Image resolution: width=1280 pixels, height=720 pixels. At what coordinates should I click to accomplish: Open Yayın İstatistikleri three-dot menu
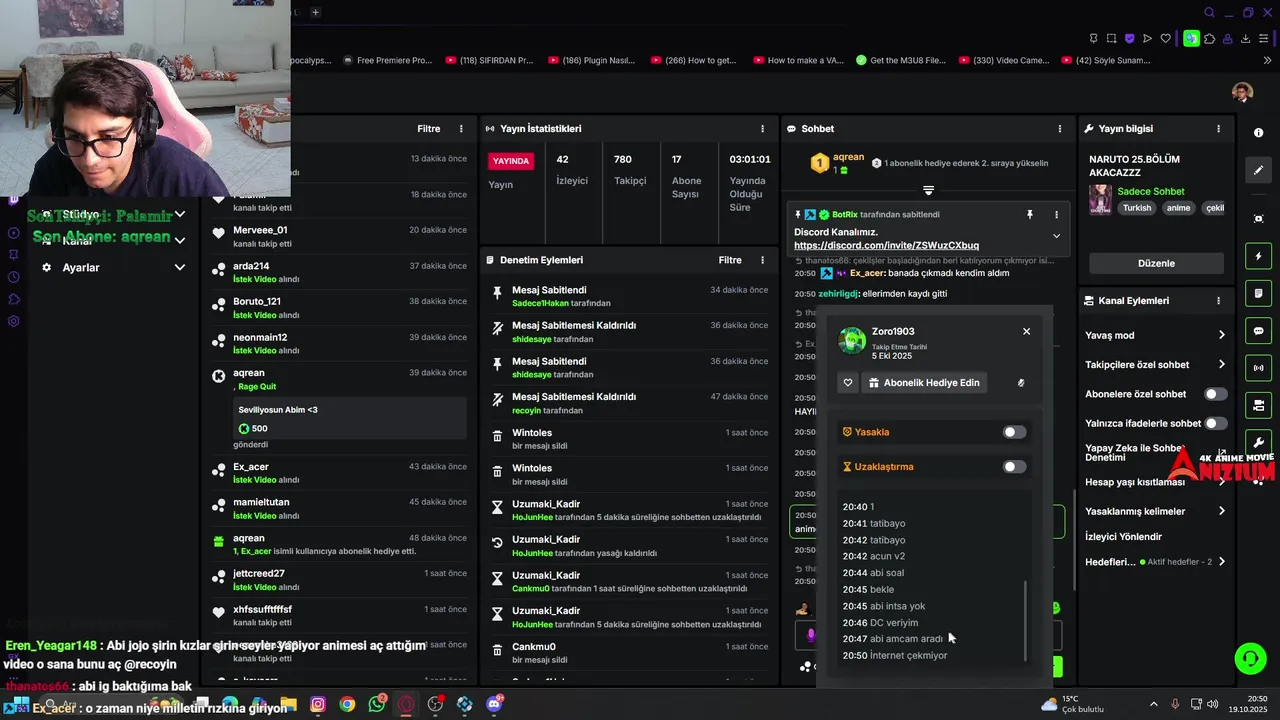(x=762, y=129)
